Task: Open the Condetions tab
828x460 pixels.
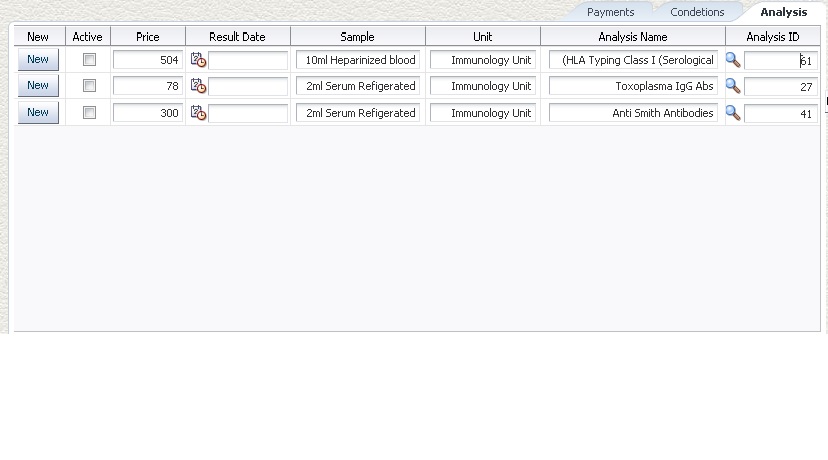Action: pyautogui.click(x=697, y=12)
